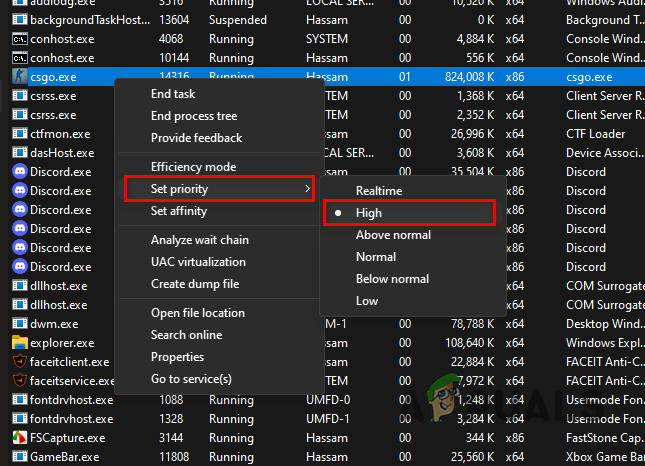Image resolution: width=645 pixels, height=466 pixels.
Task: Click conhost.exe PID 4068 console icon
Action: [20, 39]
